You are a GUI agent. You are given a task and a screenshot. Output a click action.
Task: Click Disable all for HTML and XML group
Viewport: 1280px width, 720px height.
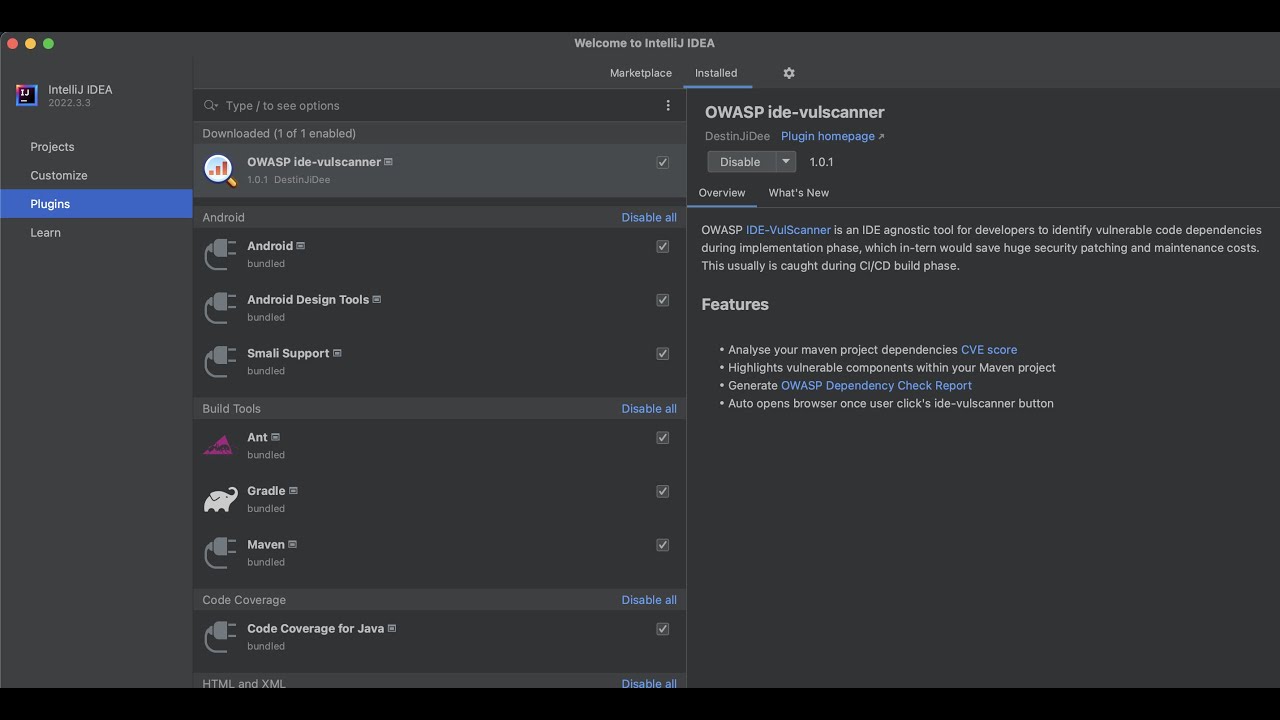click(x=649, y=683)
